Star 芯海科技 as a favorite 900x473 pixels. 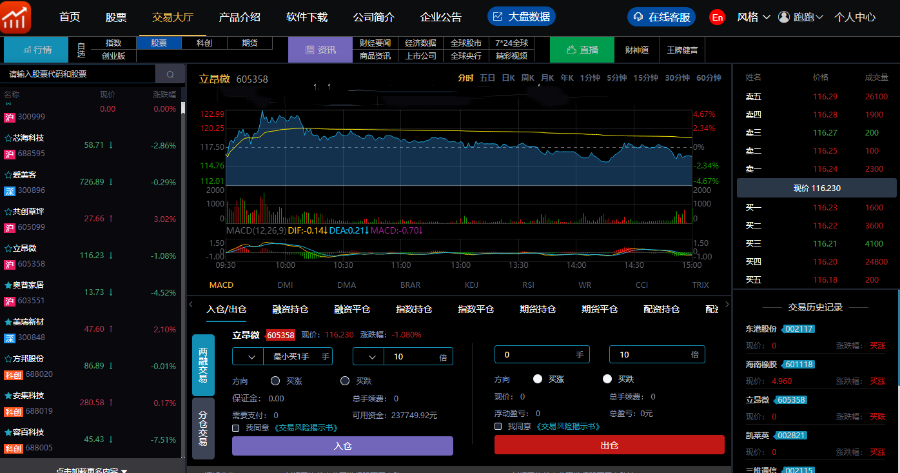click(x=8, y=138)
